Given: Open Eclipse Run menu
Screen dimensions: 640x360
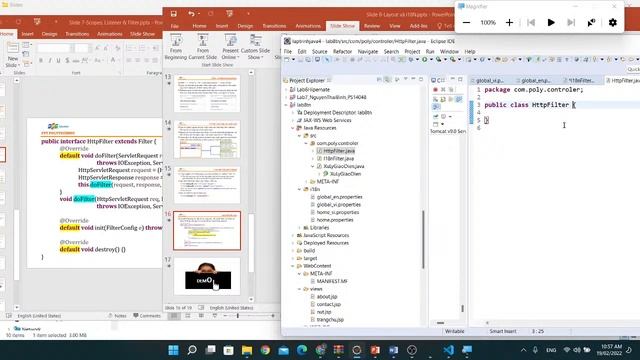Looking at the screenshot, I should click(430, 52).
